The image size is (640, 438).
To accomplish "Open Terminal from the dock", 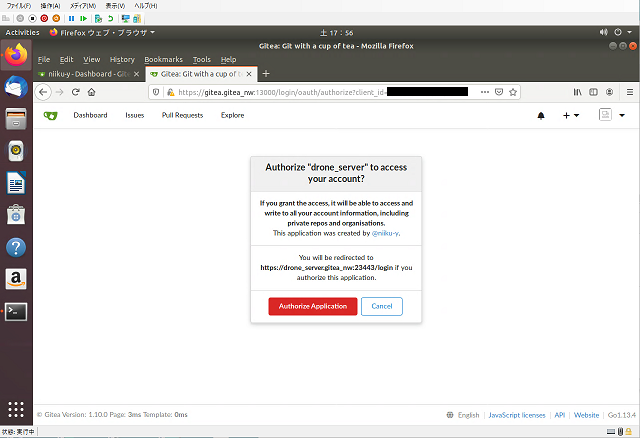I will (x=16, y=311).
